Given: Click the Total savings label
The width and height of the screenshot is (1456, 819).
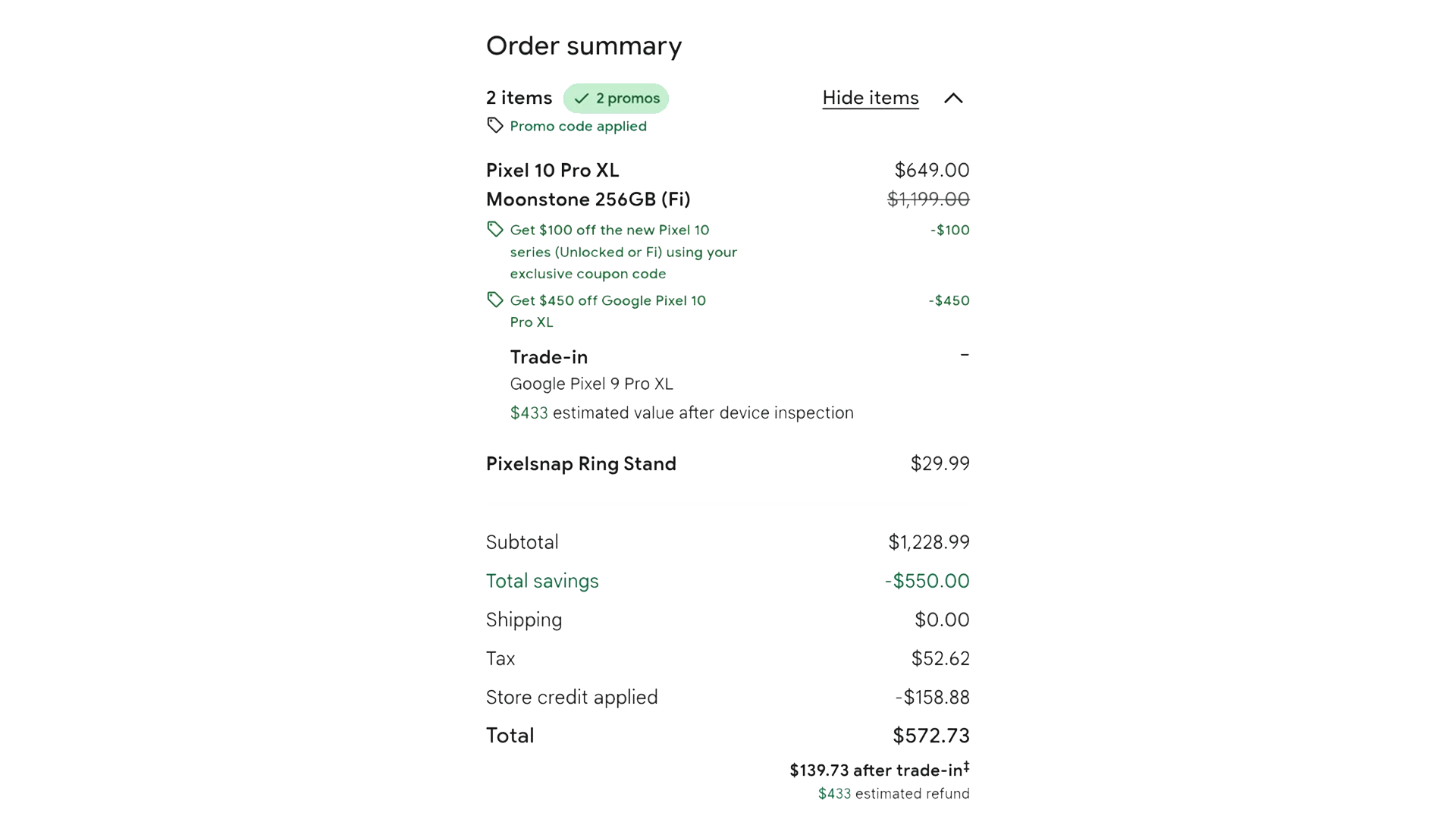Looking at the screenshot, I should pos(542,581).
